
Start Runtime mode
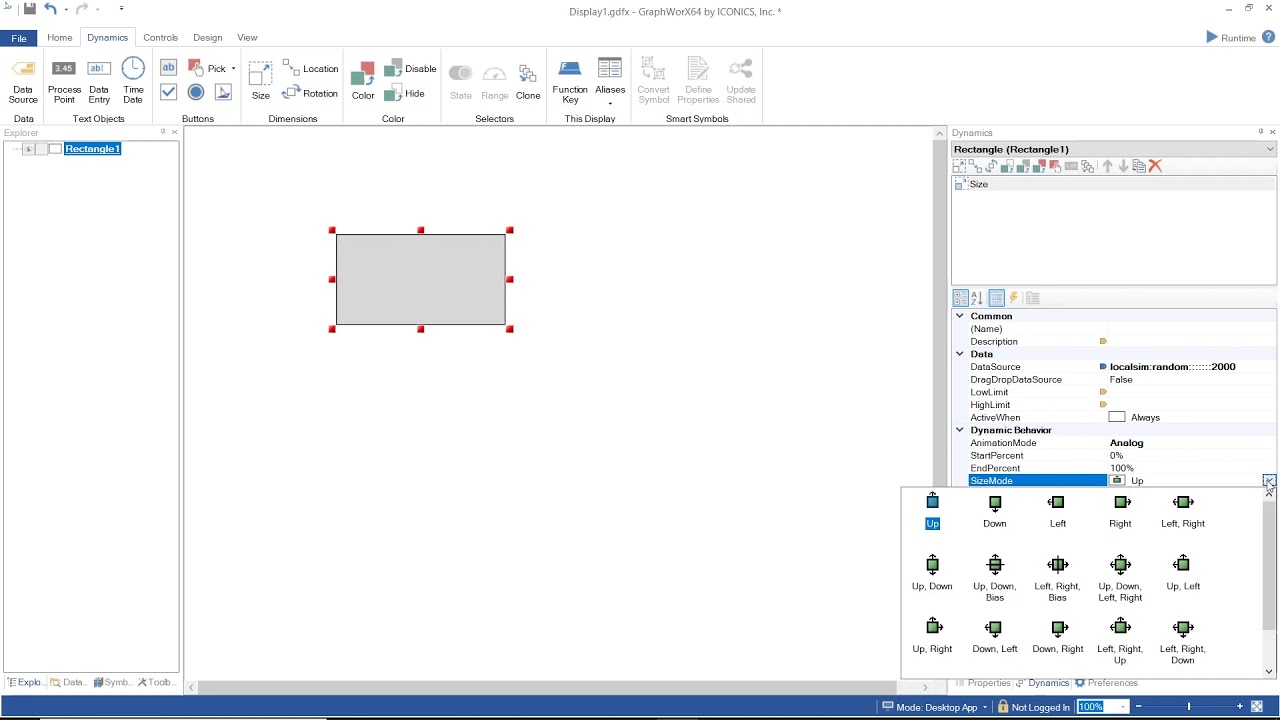click(x=1231, y=38)
